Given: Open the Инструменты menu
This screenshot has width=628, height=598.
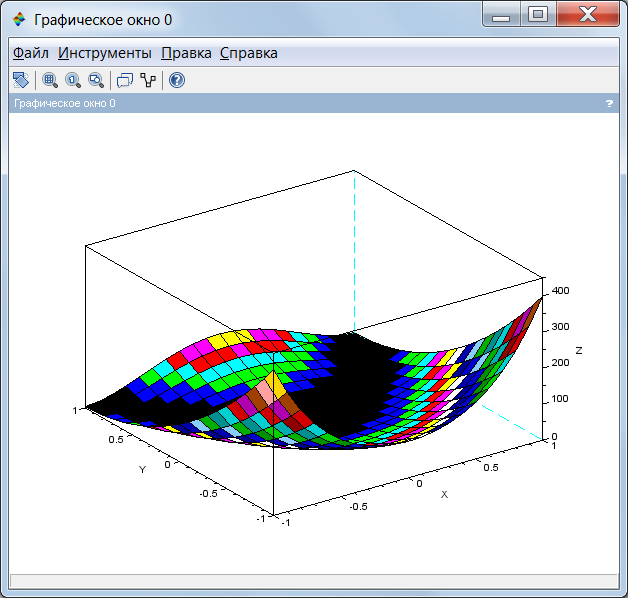Looking at the screenshot, I should [x=105, y=53].
